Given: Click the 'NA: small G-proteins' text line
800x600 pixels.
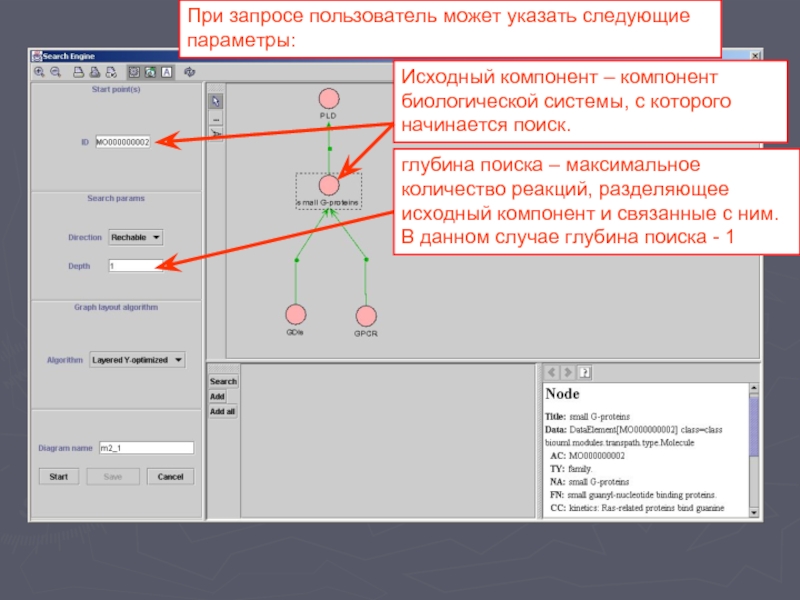Looking at the screenshot, I should [x=589, y=482].
